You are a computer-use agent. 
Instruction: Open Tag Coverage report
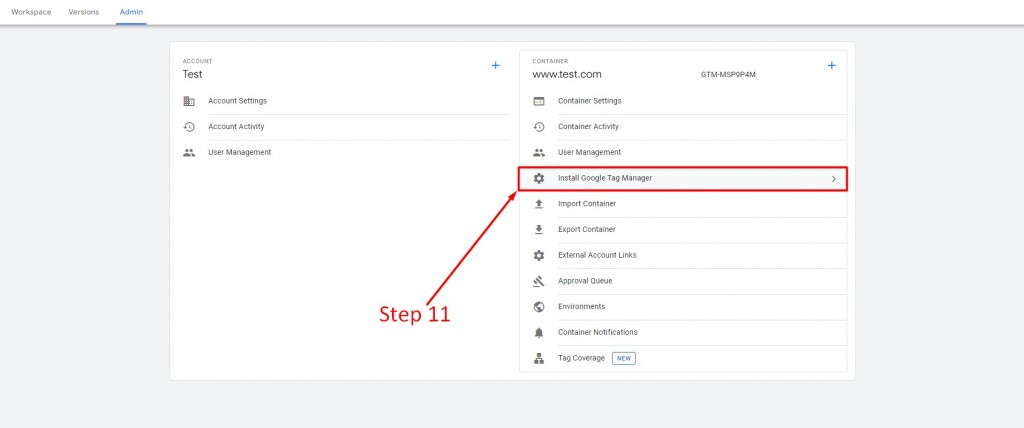point(581,358)
